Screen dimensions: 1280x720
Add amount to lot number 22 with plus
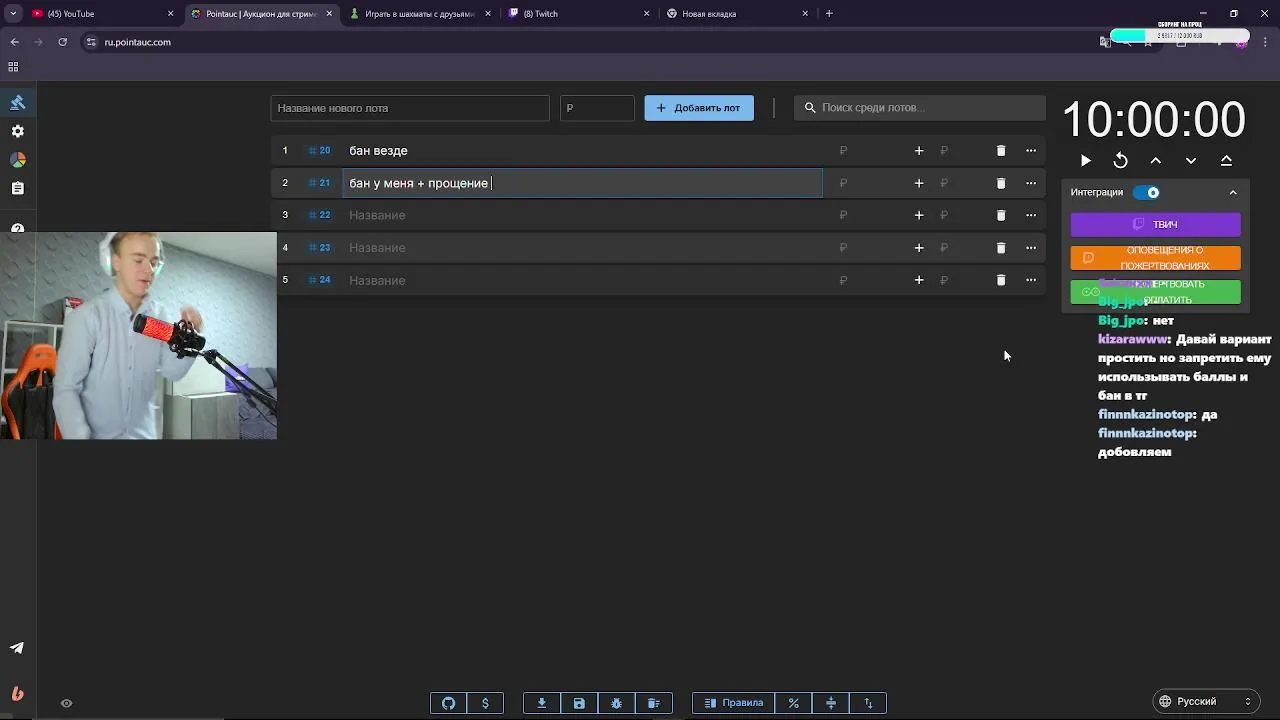click(x=919, y=215)
